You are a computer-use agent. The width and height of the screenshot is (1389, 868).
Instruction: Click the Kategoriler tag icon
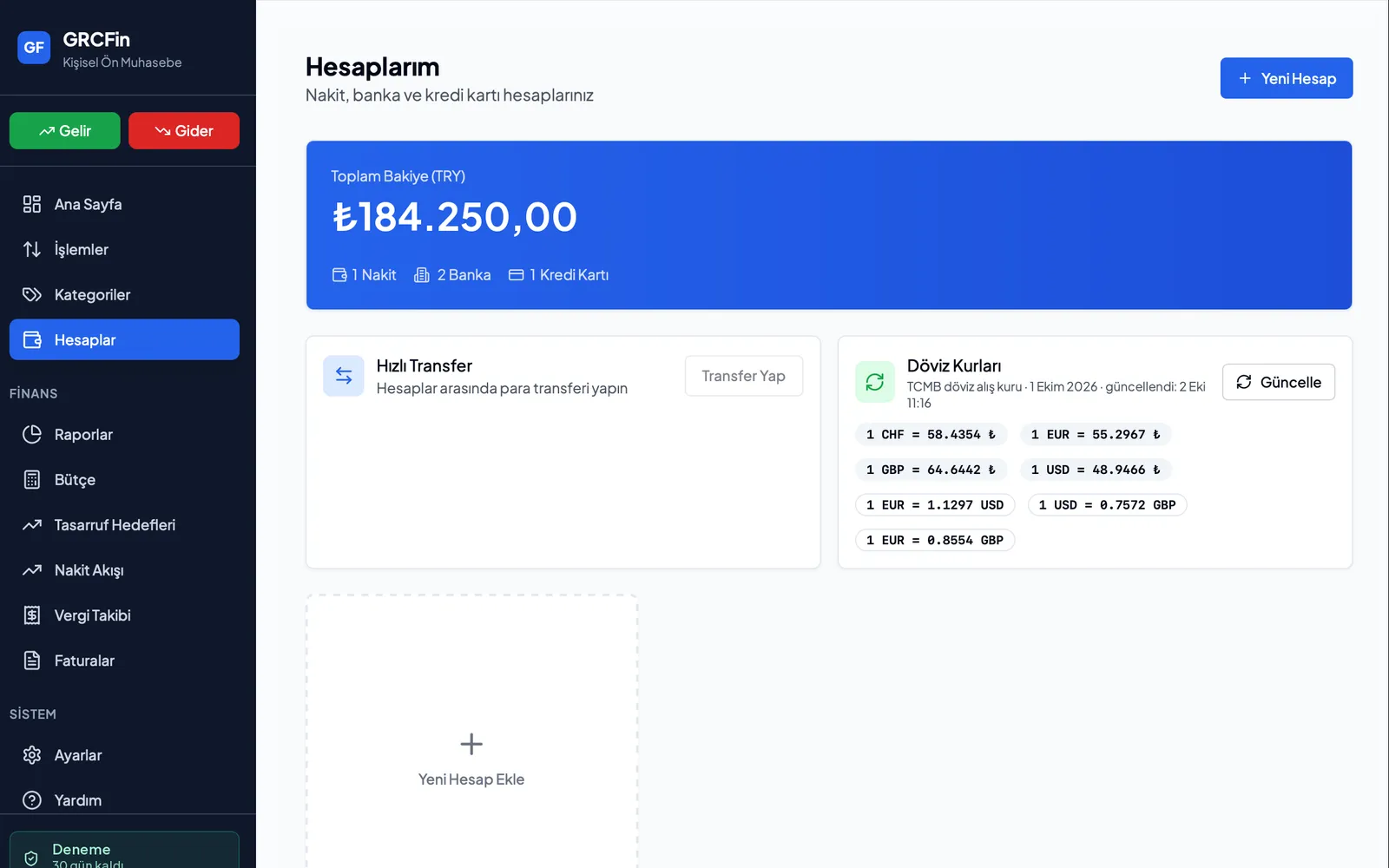click(x=32, y=294)
